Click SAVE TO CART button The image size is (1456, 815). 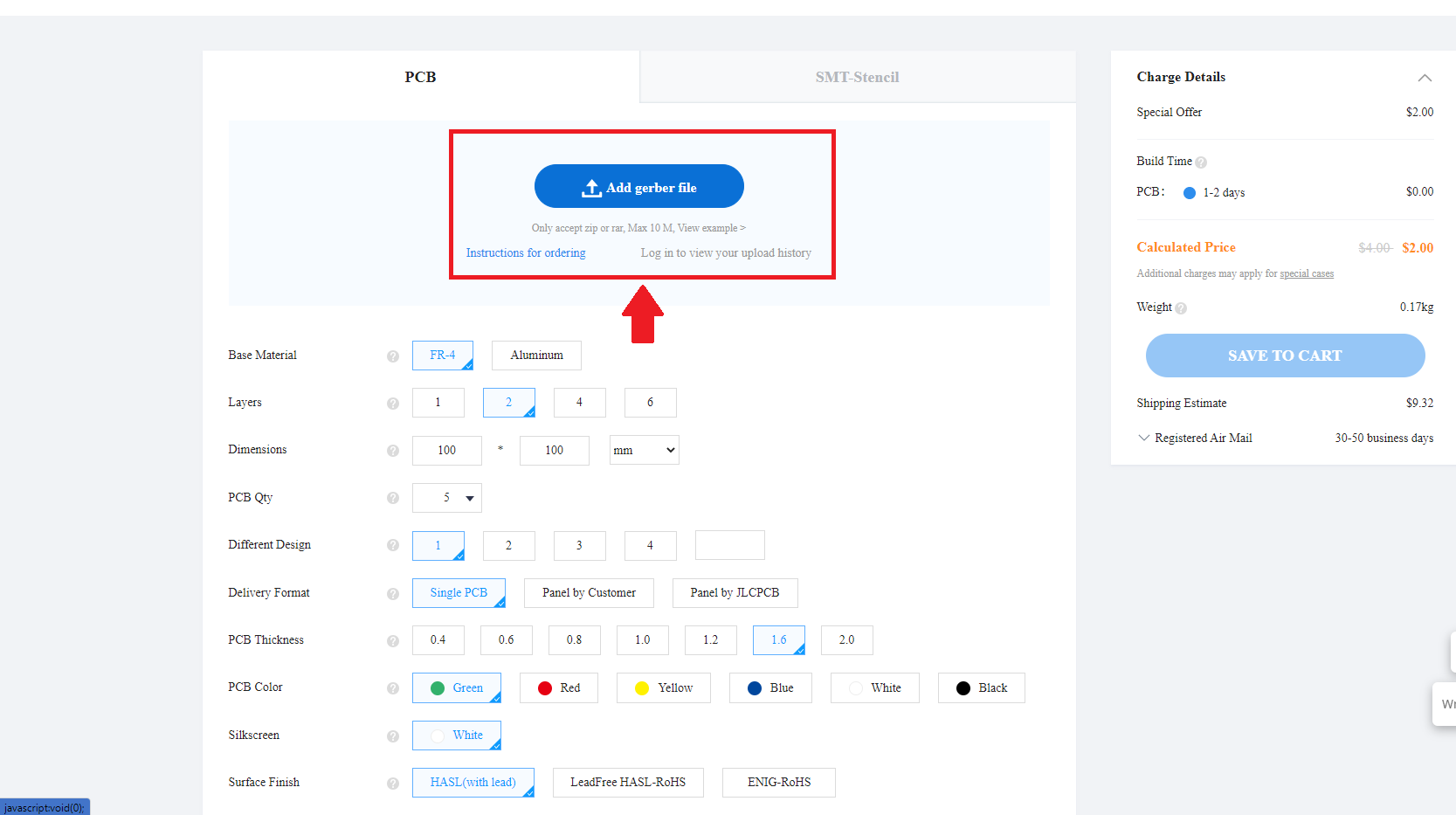(1285, 356)
